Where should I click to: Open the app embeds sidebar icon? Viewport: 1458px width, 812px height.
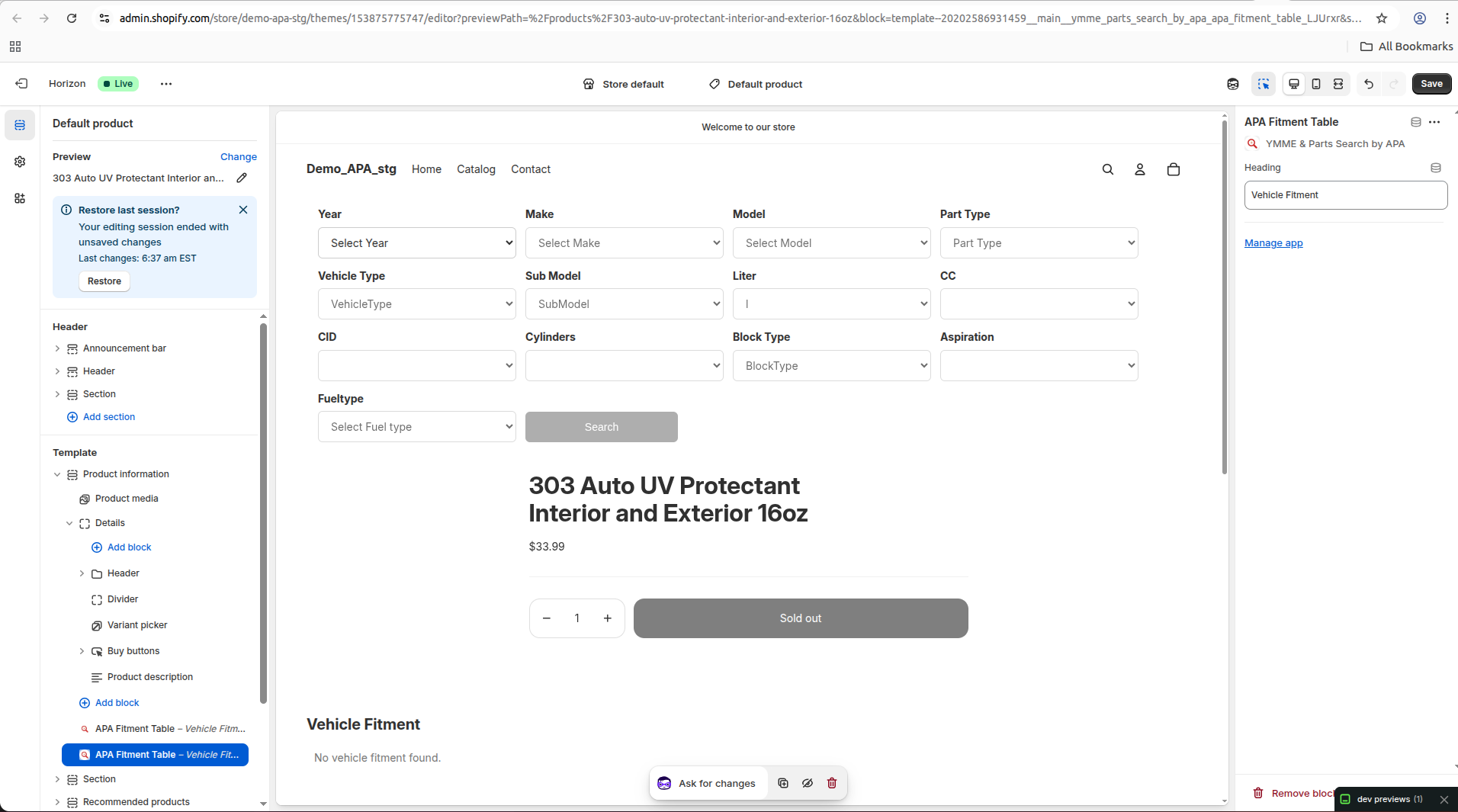[x=20, y=198]
